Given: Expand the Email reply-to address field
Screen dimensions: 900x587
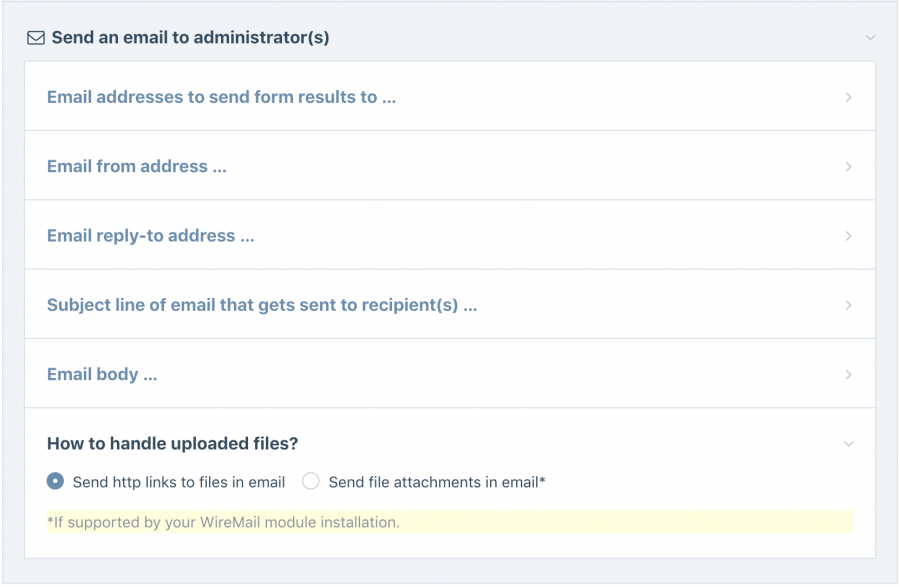Looking at the screenshot, I should (450, 235).
